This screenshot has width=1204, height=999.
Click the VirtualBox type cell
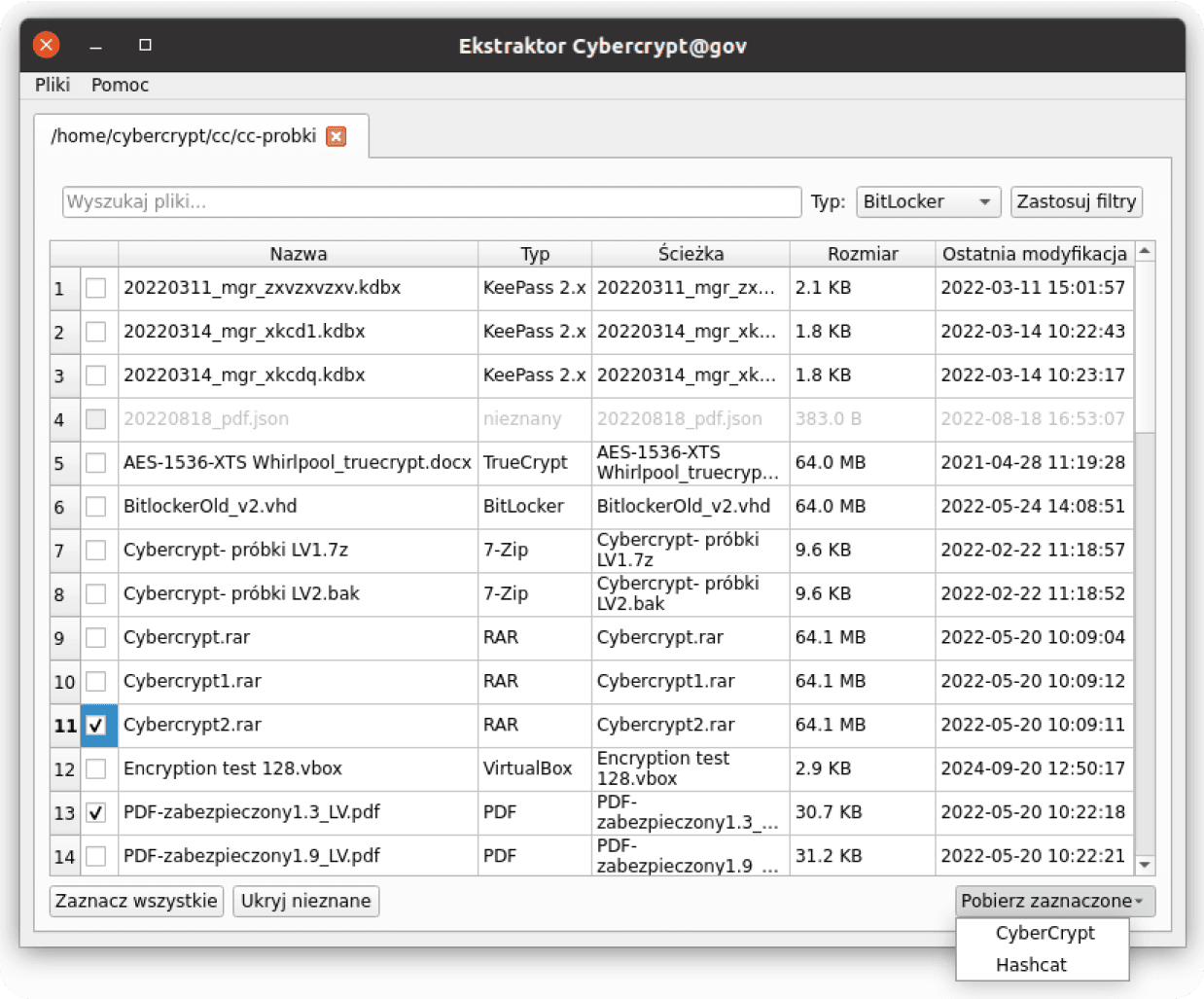pos(535,769)
